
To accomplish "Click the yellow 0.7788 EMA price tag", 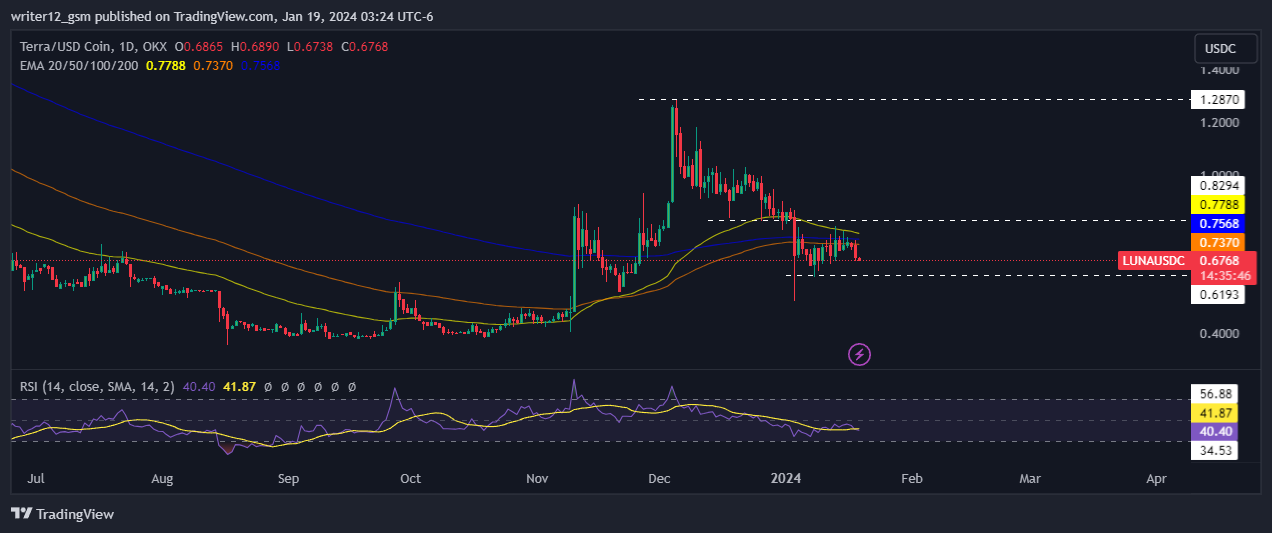I will pos(1216,204).
